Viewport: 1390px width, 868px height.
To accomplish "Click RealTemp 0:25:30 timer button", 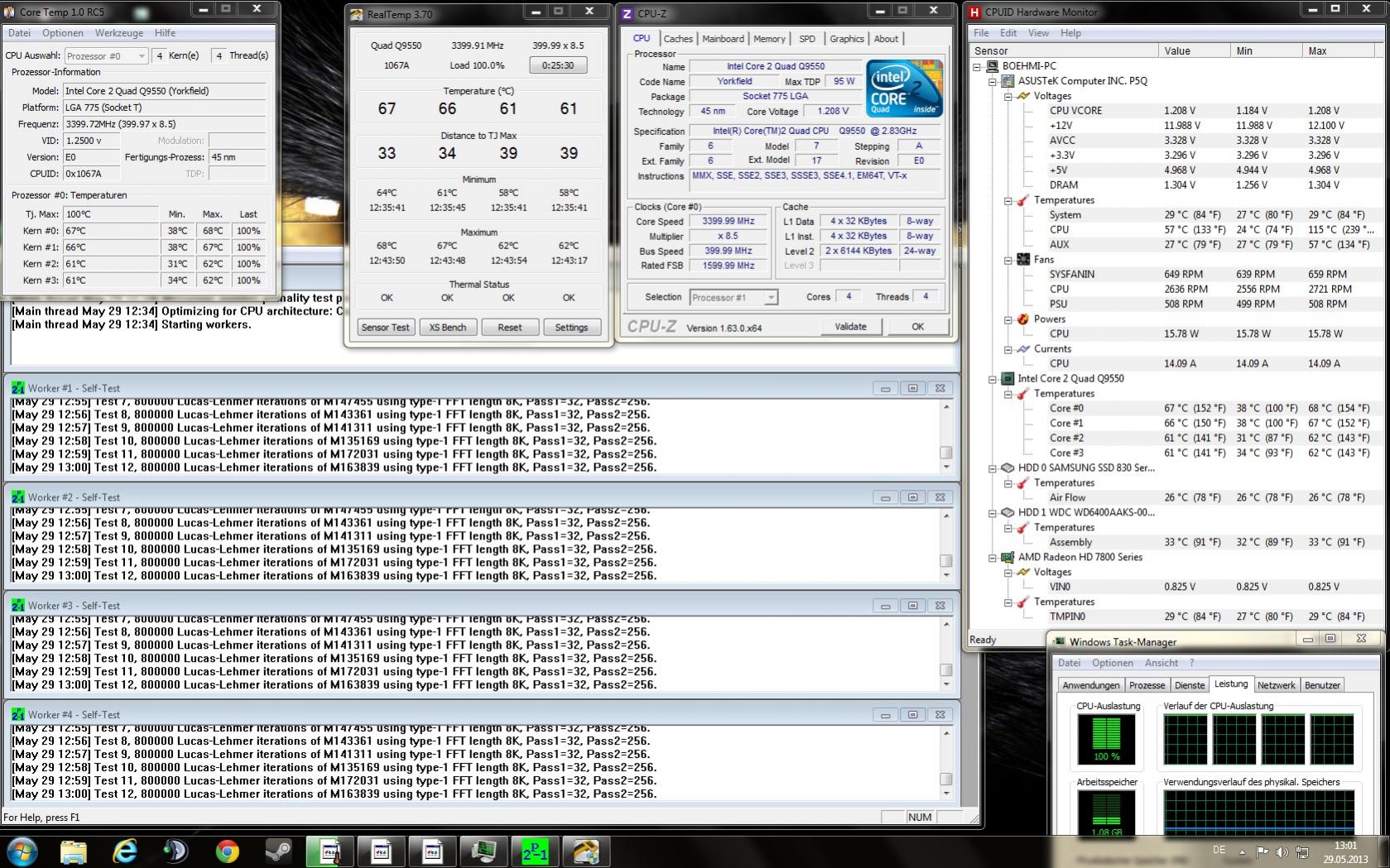I will (558, 65).
